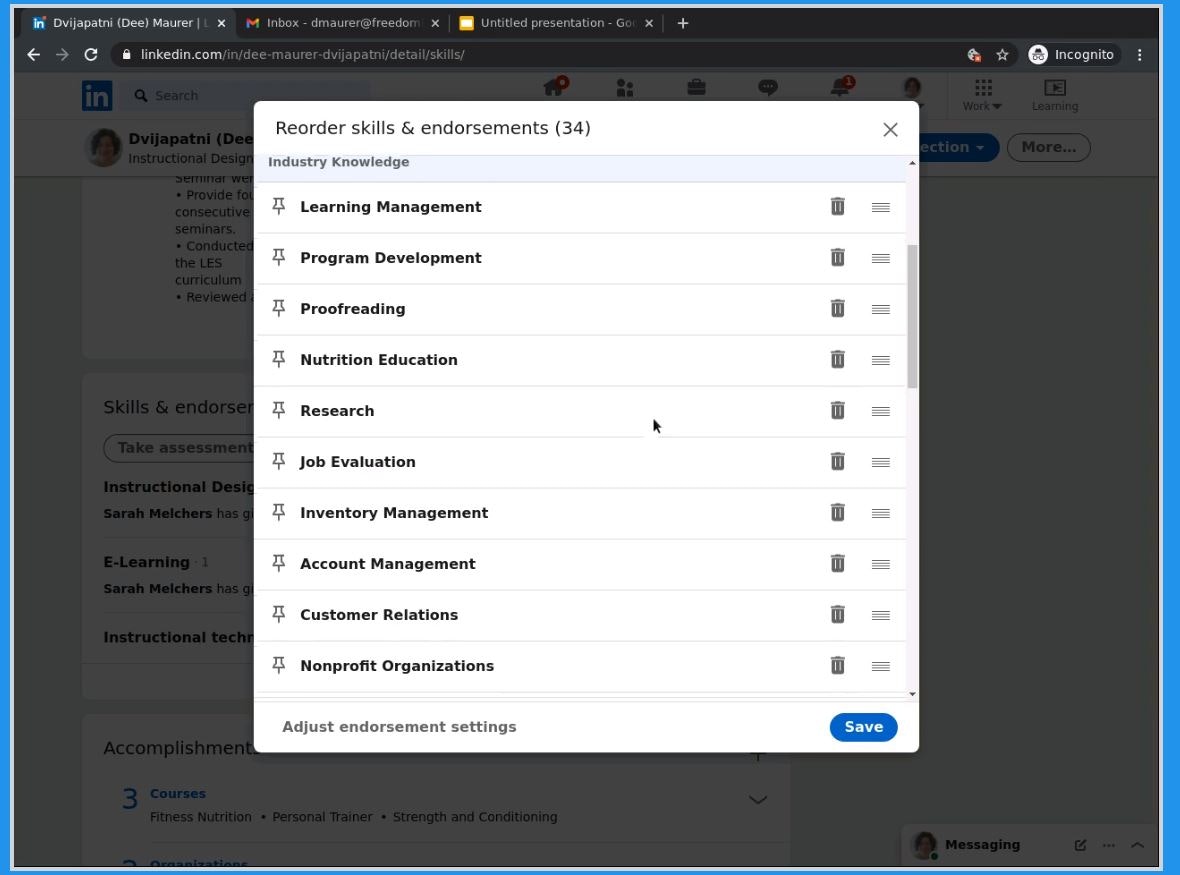Bookmark this page with star icon

point(1002,54)
